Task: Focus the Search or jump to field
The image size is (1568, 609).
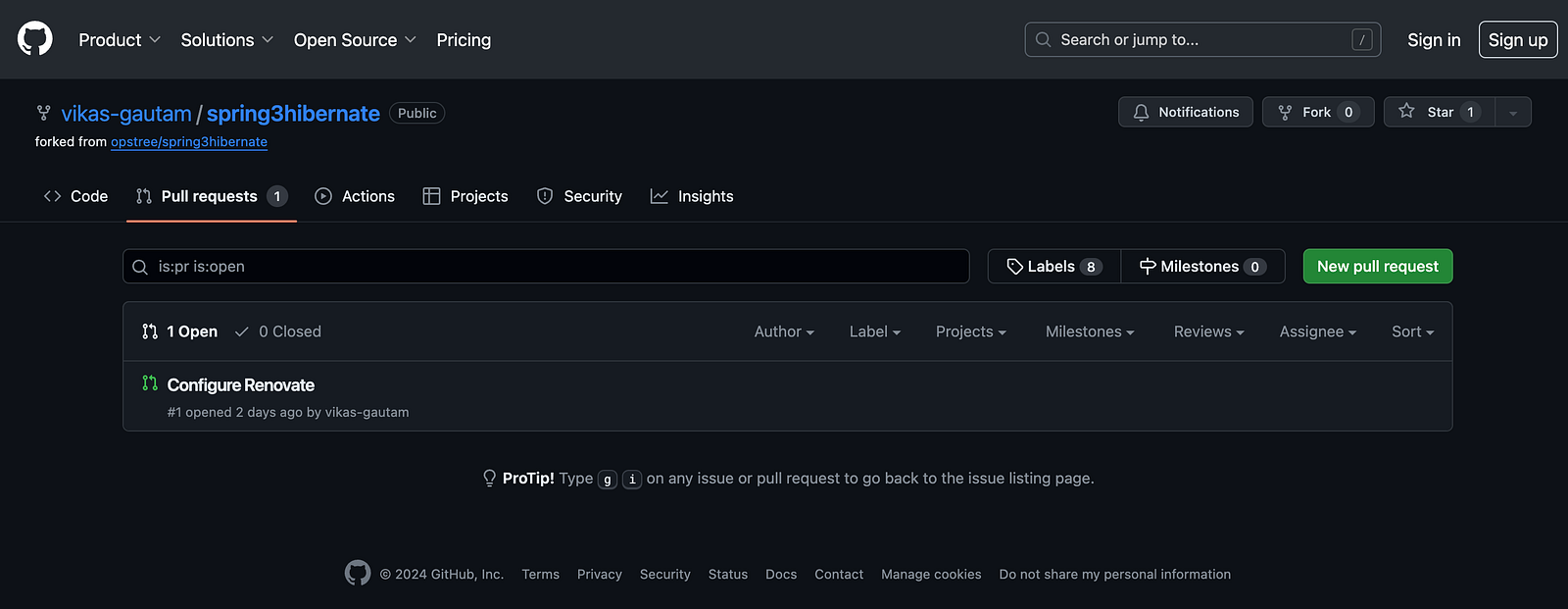Action: click(1202, 39)
